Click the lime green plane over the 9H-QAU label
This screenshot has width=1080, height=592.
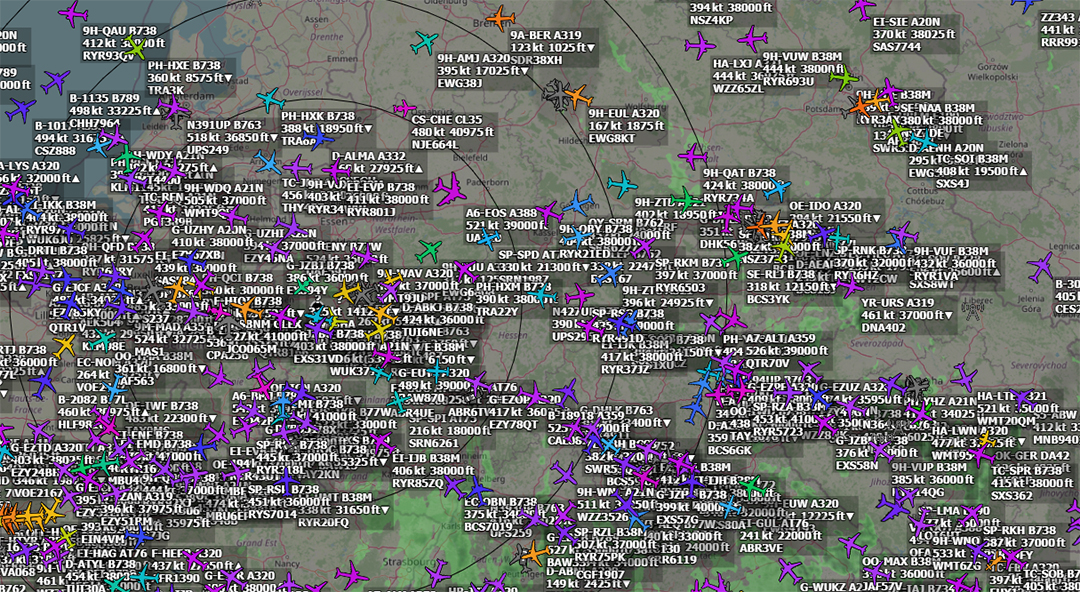(137, 46)
